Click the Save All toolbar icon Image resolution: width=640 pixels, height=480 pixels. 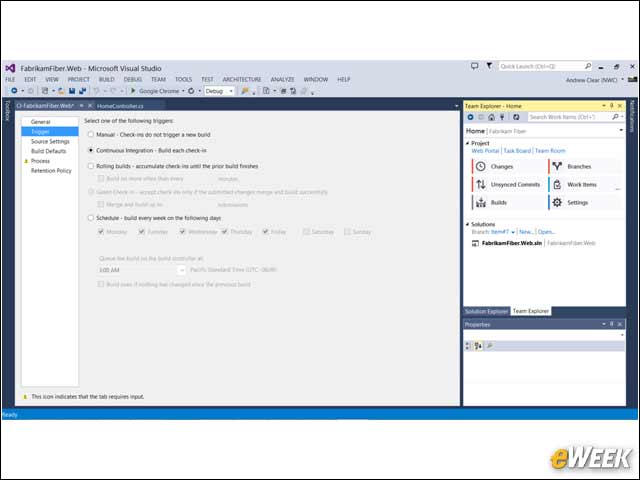coord(82,91)
